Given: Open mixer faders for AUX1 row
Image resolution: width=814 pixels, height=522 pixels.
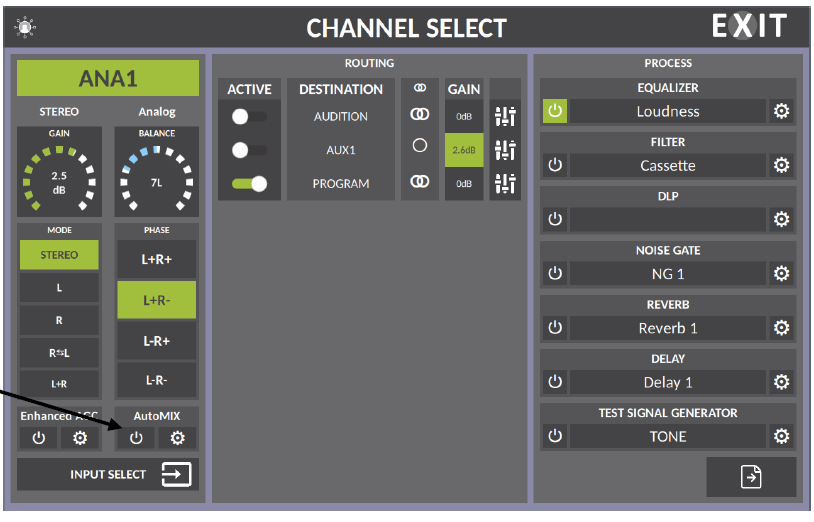Looking at the screenshot, I should [505, 150].
